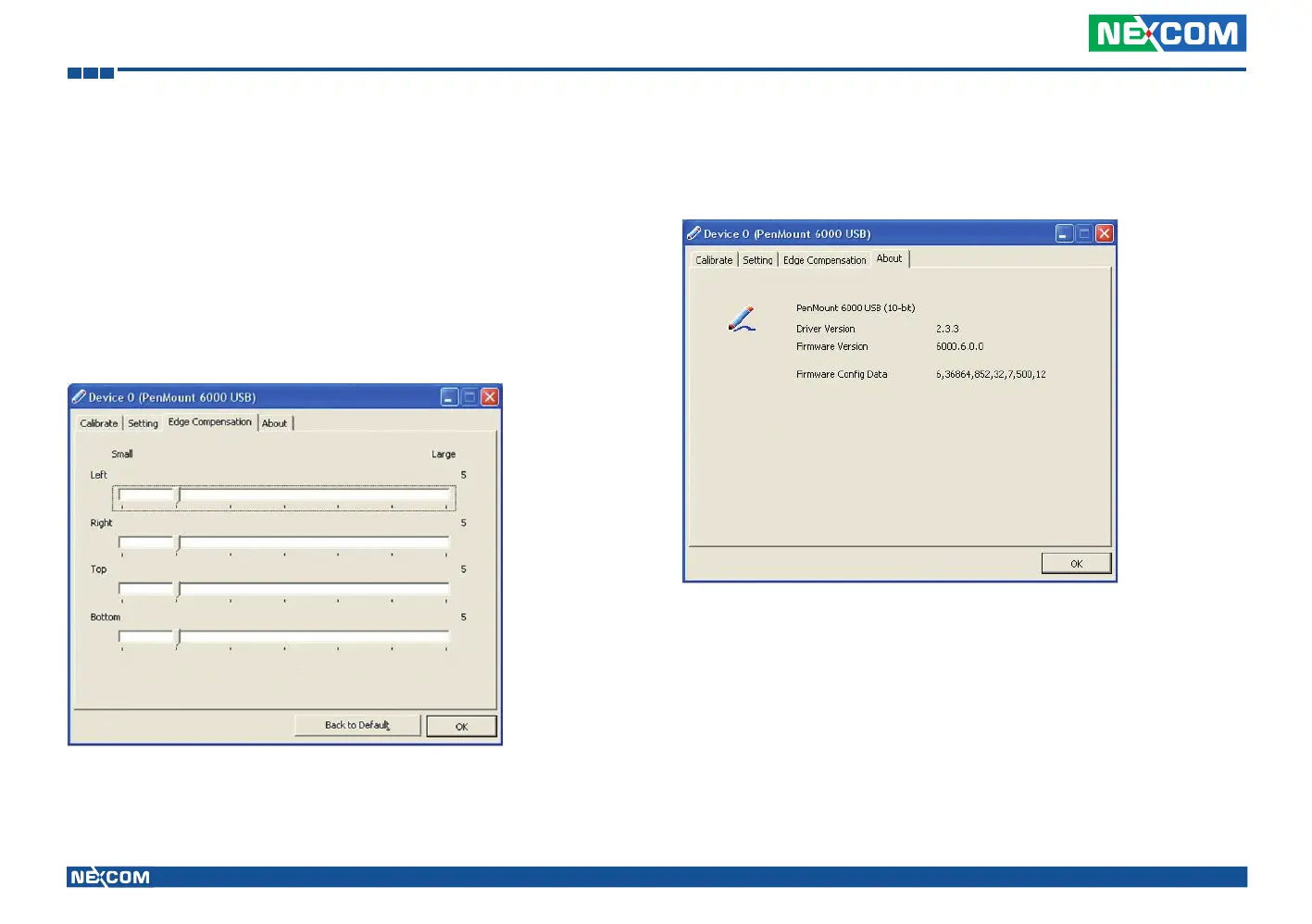The height and width of the screenshot is (924, 1312).
Task: Click the Large label above the sliders
Action: click(x=444, y=454)
